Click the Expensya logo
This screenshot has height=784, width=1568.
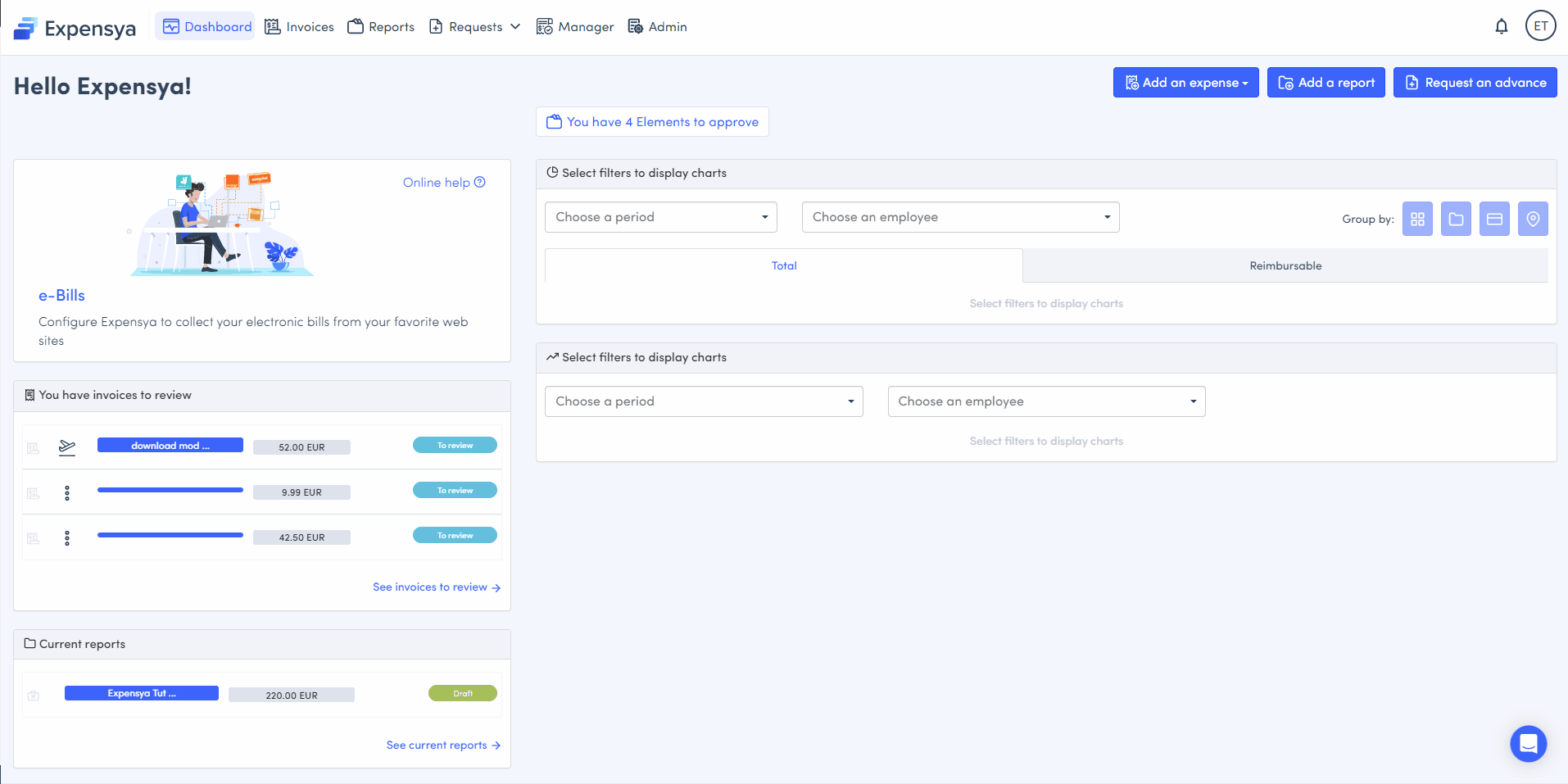pos(75,28)
